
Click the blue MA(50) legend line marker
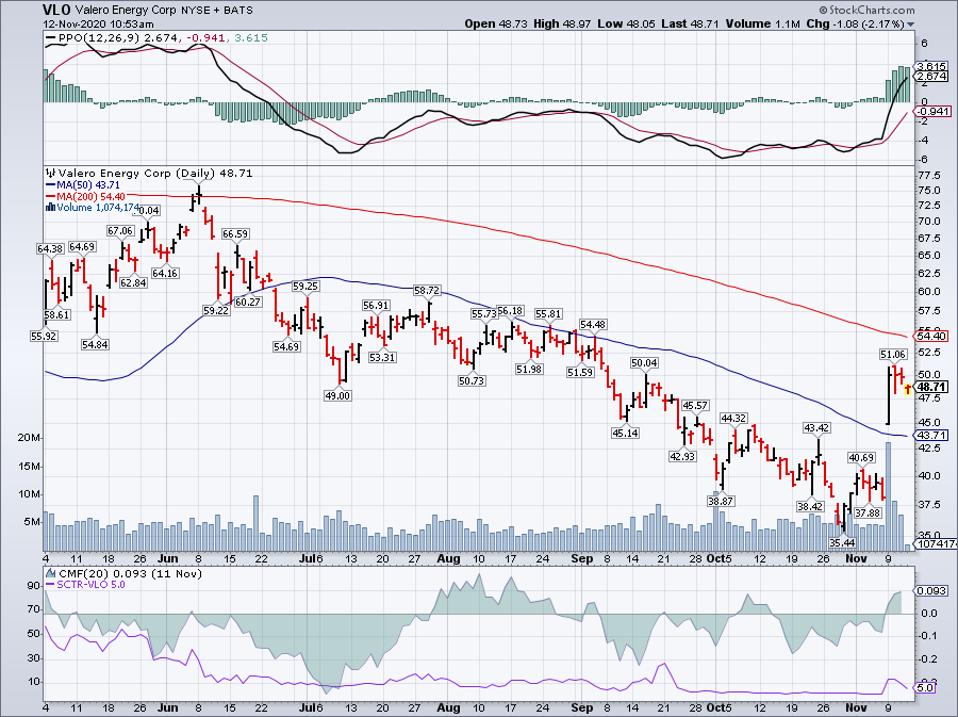coord(50,185)
